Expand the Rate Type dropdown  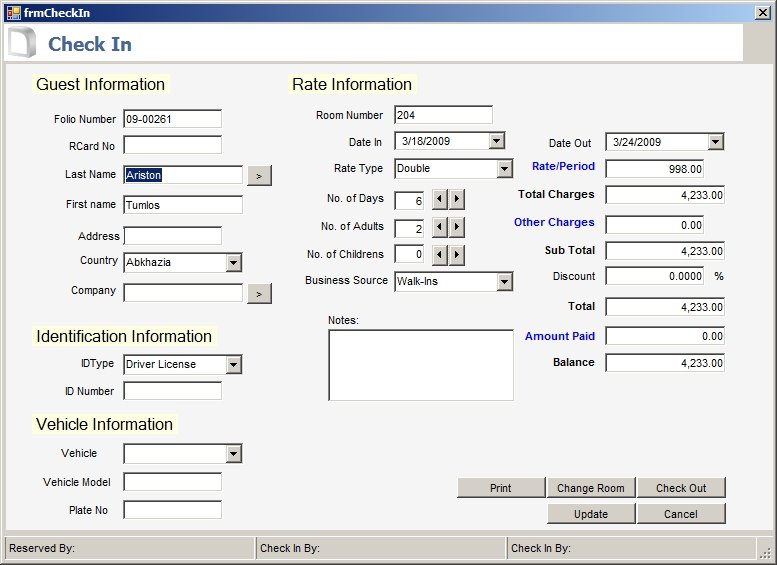504,169
